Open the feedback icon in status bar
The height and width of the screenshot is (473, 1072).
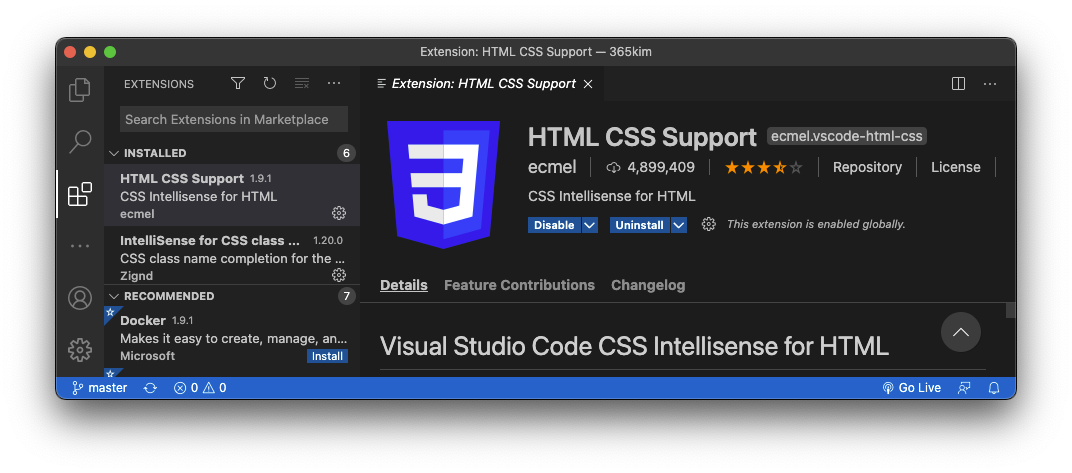click(965, 388)
